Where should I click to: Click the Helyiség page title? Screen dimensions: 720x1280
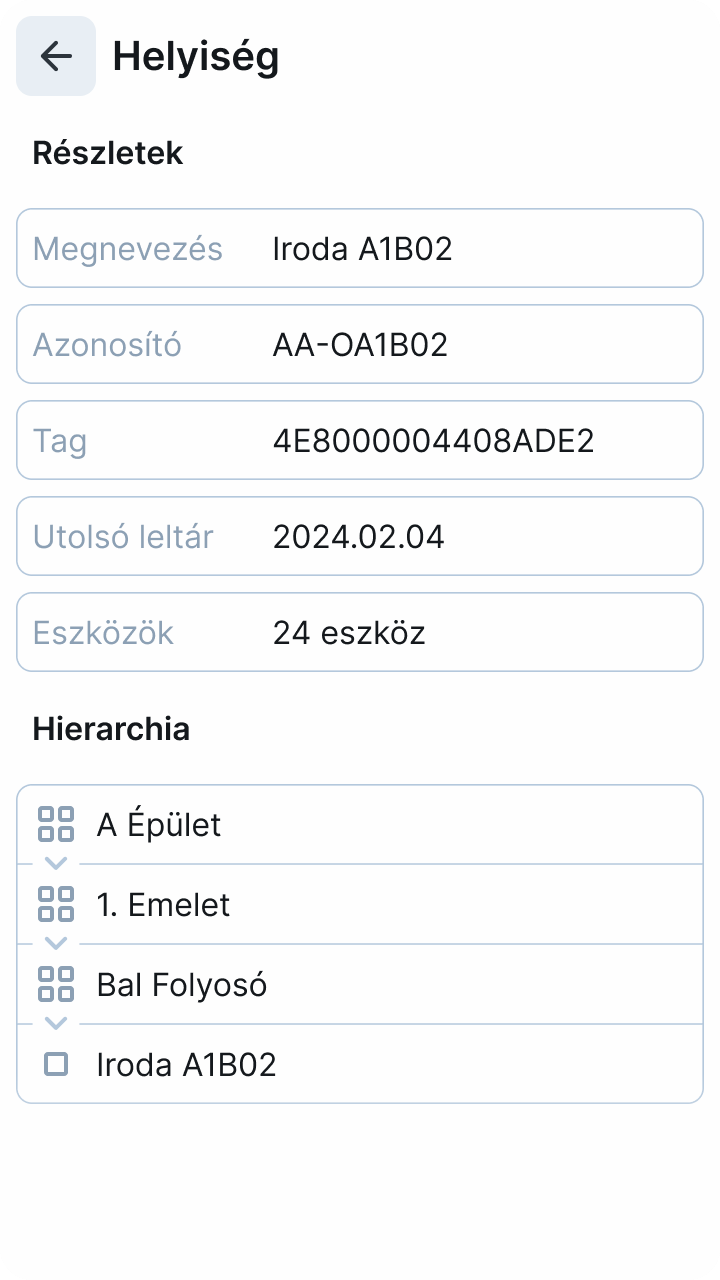[x=196, y=57]
